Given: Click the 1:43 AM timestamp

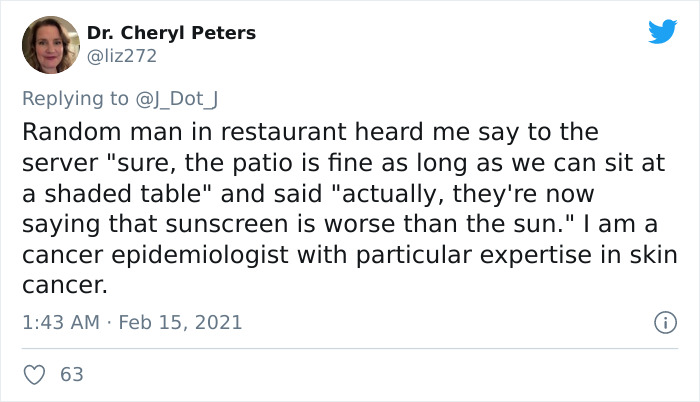Looking at the screenshot, I should coord(61,323).
